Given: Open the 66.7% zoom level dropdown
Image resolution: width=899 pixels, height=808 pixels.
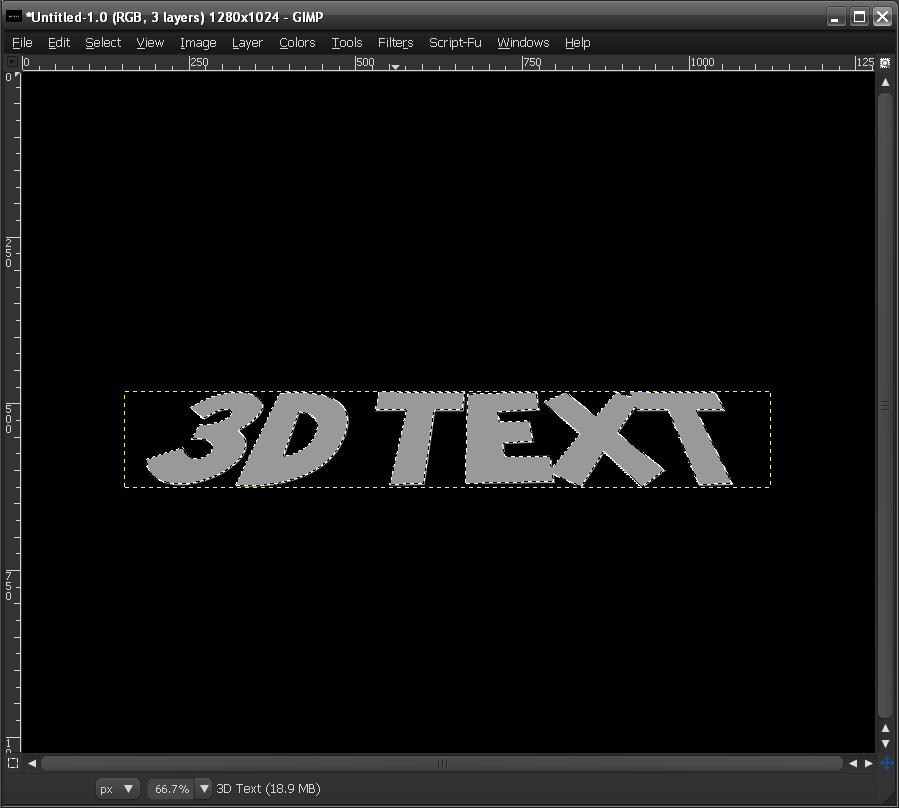Looking at the screenshot, I should coord(170,788).
